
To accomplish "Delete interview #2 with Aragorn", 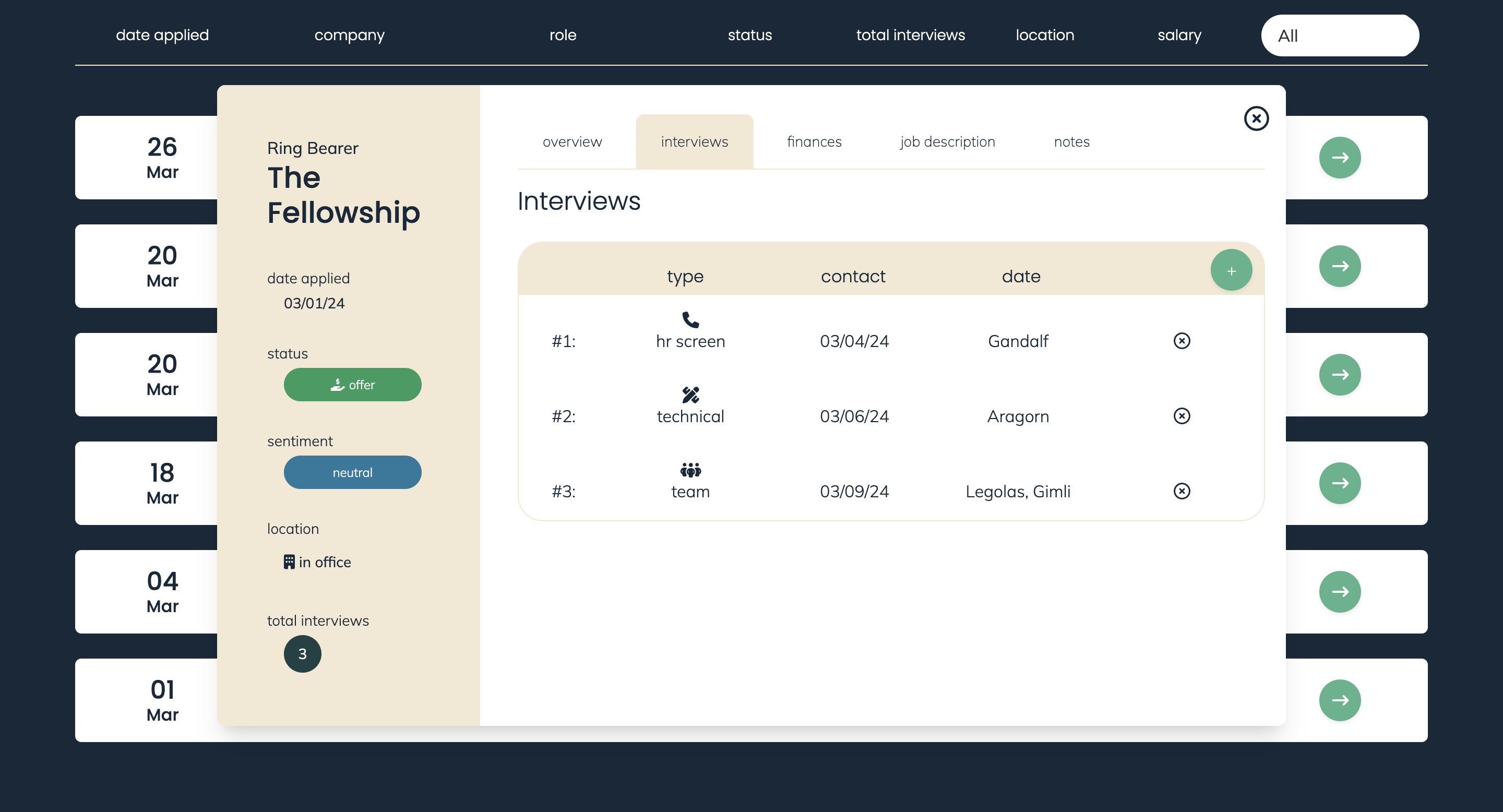I will (x=1182, y=416).
